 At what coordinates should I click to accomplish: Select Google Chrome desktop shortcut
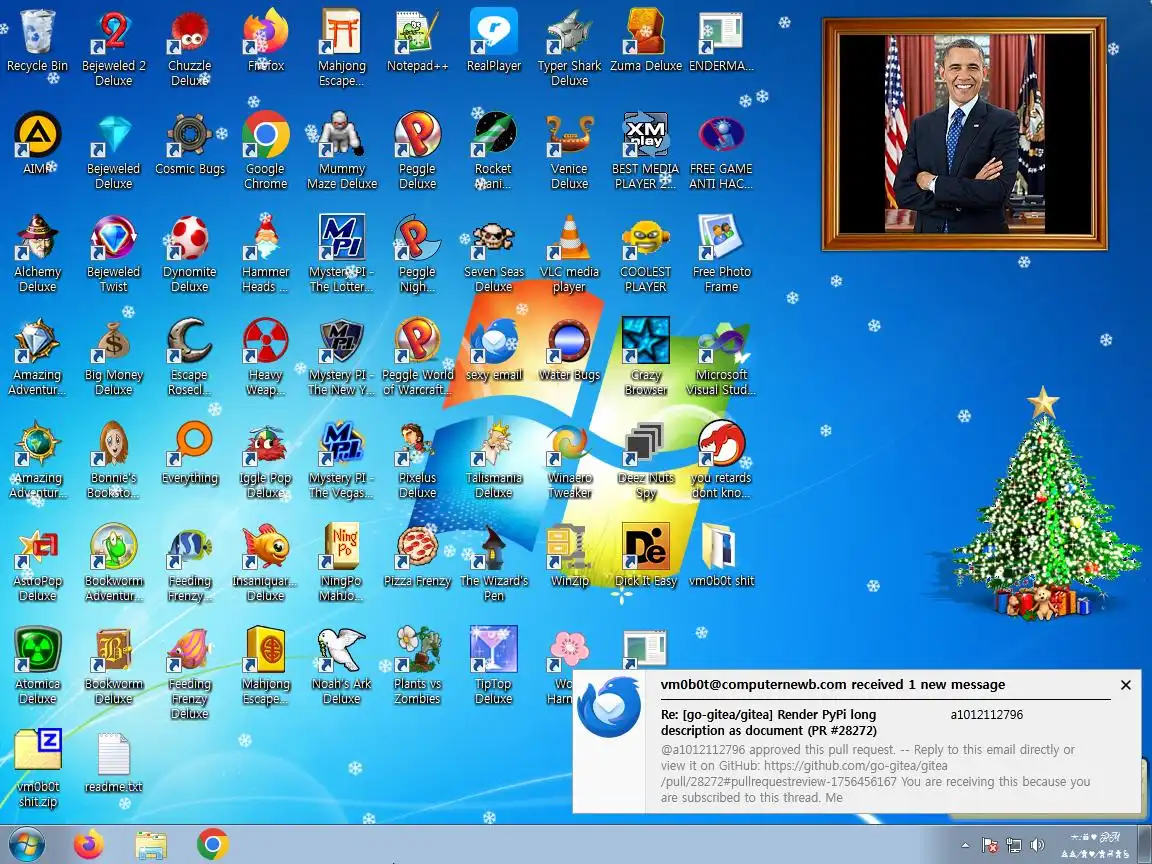[266, 151]
